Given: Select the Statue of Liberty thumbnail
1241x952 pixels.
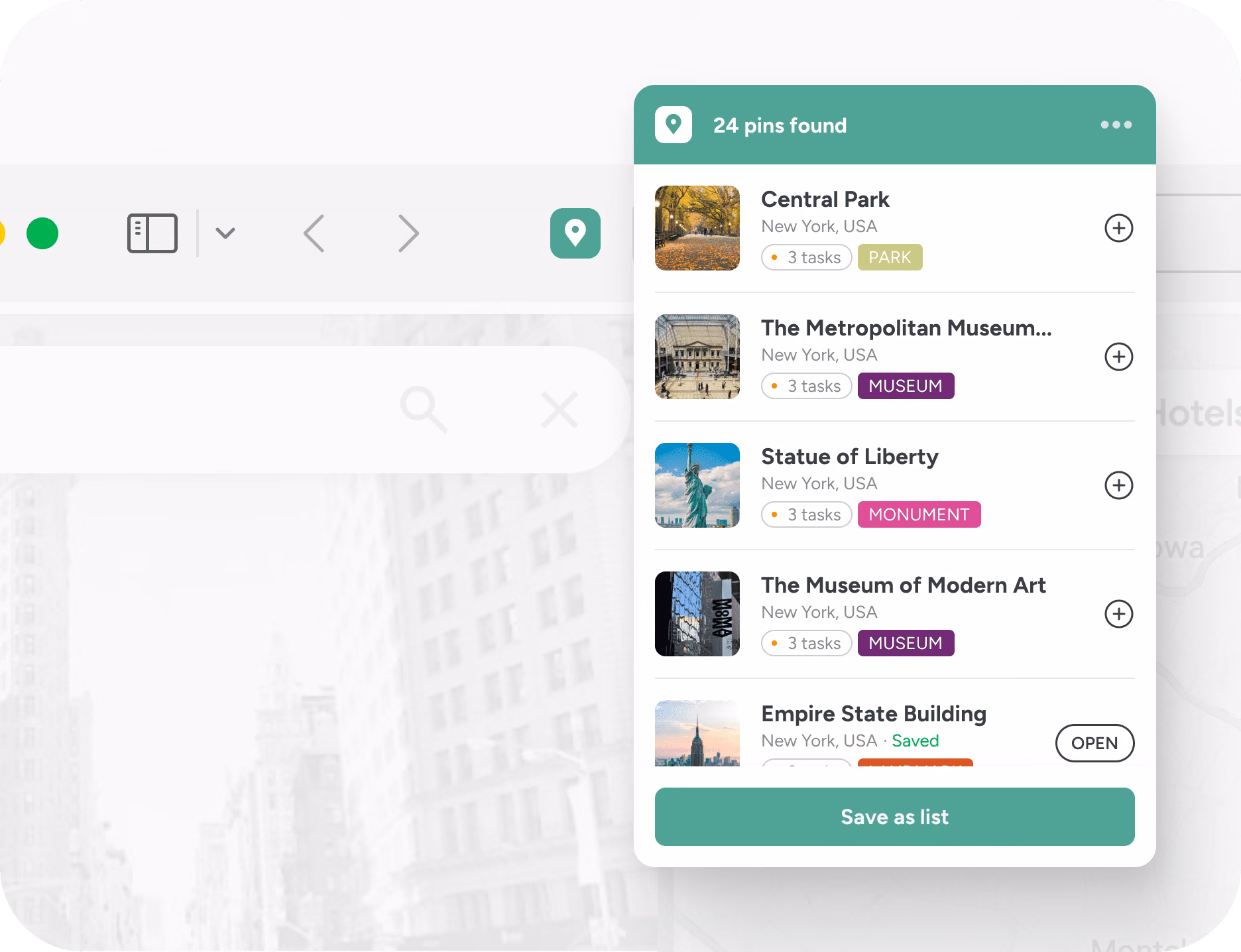Looking at the screenshot, I should [697, 485].
